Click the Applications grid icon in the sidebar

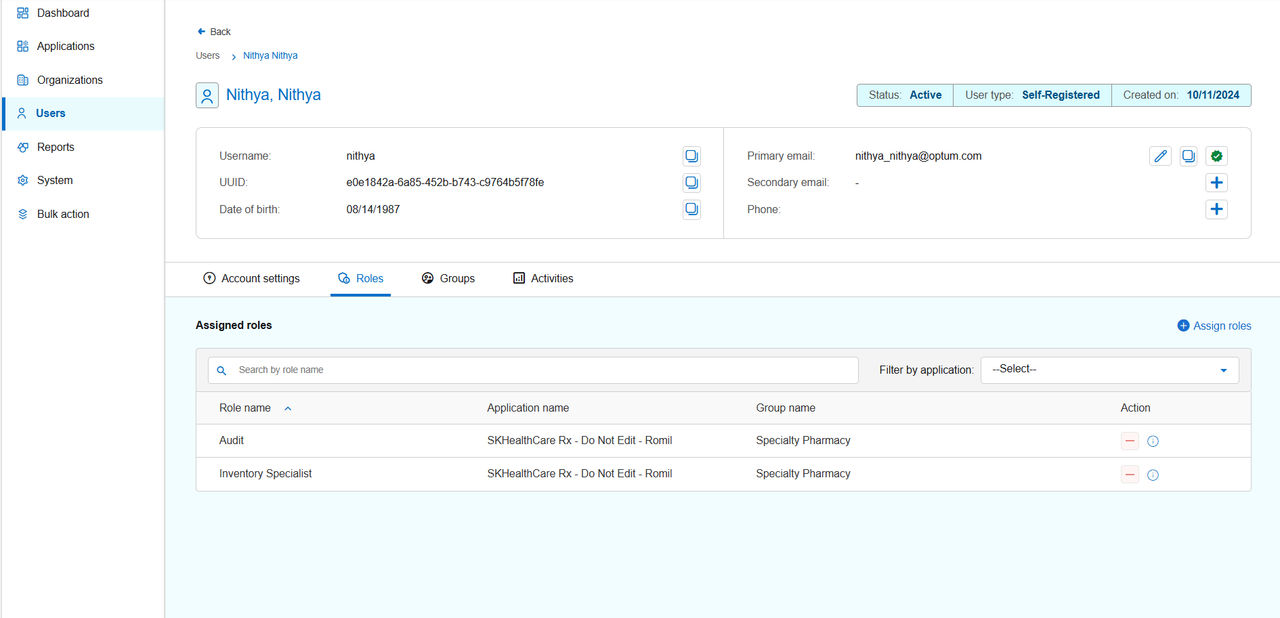(23, 46)
